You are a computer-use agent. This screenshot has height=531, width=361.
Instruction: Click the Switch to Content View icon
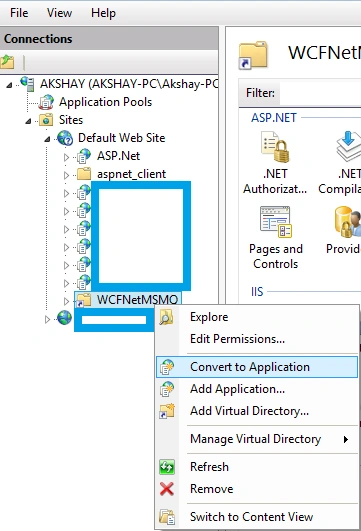tap(167, 517)
